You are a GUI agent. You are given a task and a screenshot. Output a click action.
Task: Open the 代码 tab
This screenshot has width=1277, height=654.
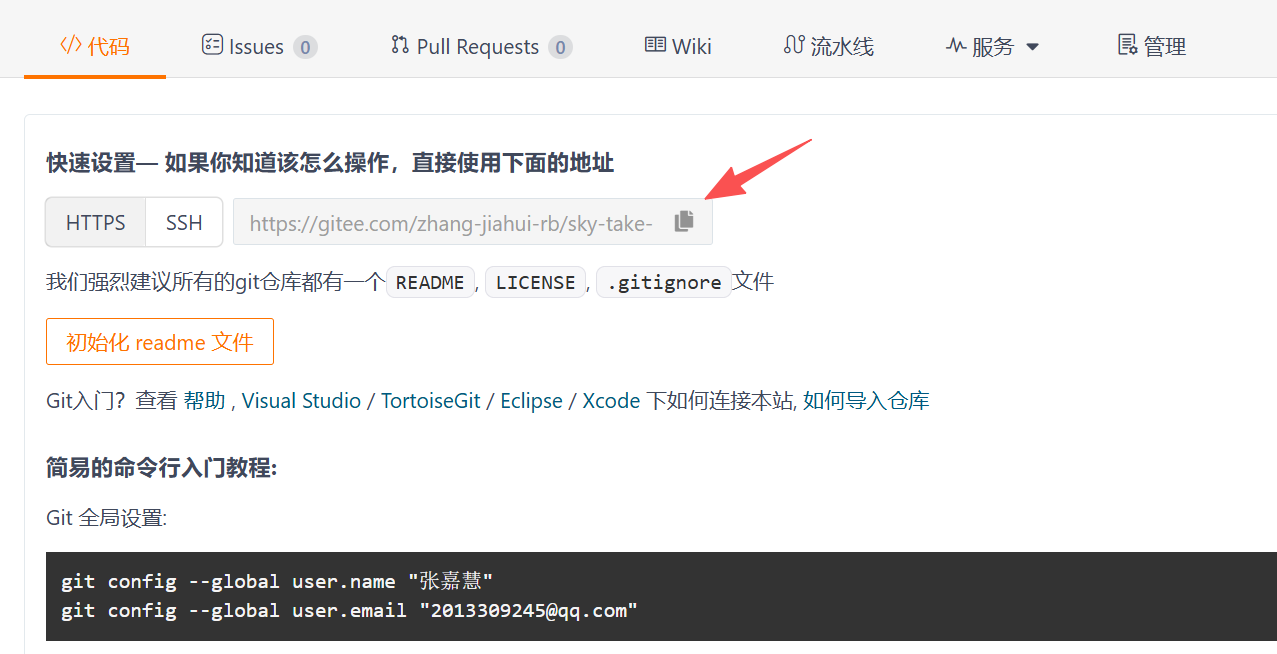click(x=95, y=46)
